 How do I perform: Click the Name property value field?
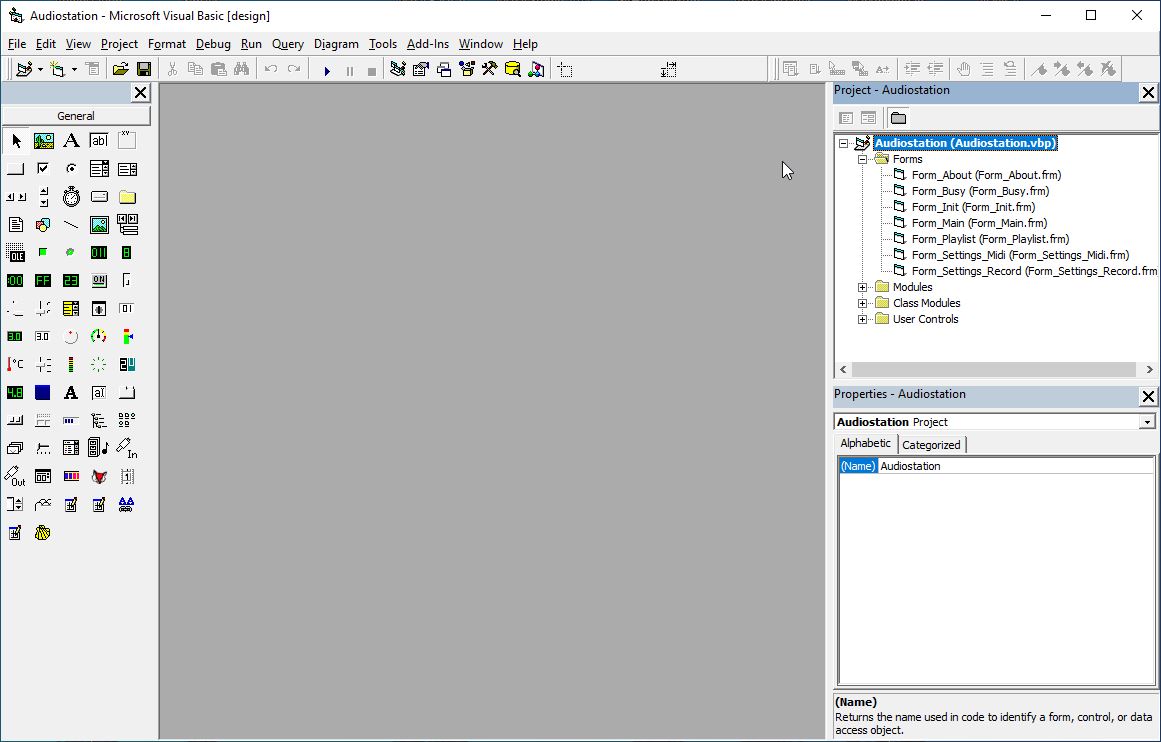coord(1016,466)
